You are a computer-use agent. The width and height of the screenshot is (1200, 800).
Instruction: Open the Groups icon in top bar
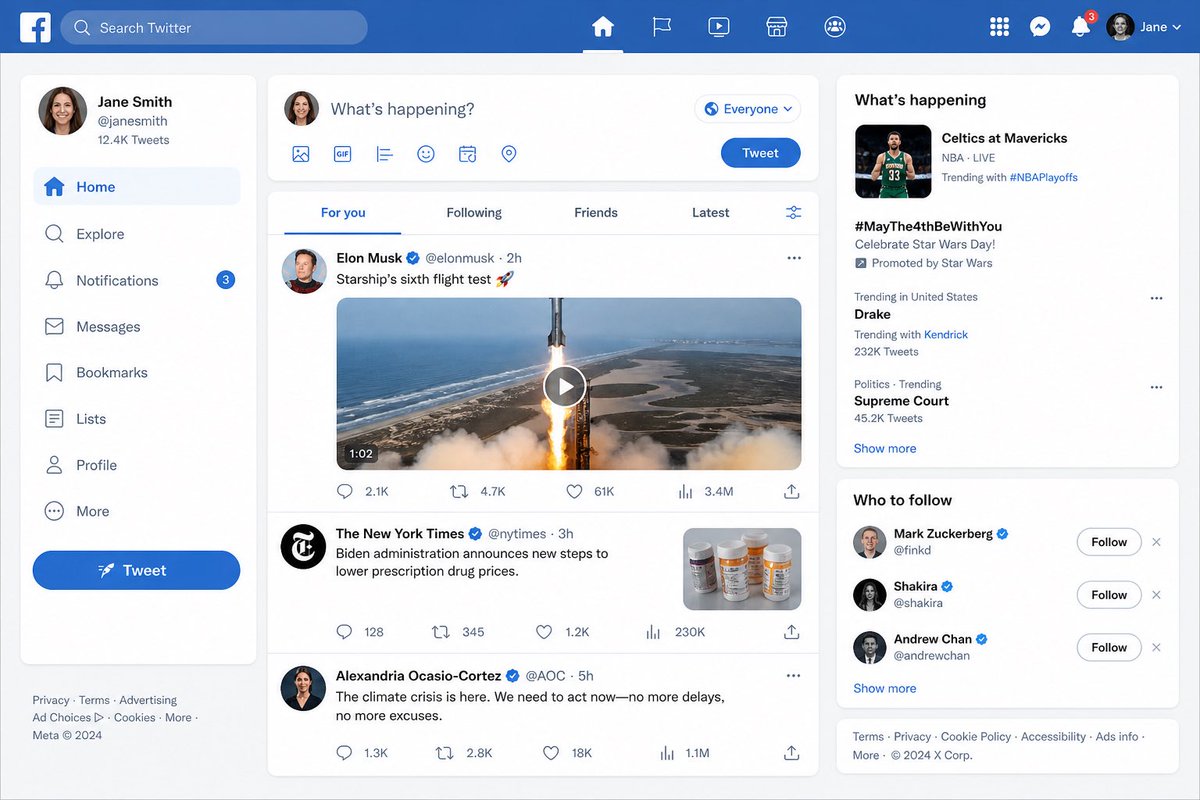(835, 27)
